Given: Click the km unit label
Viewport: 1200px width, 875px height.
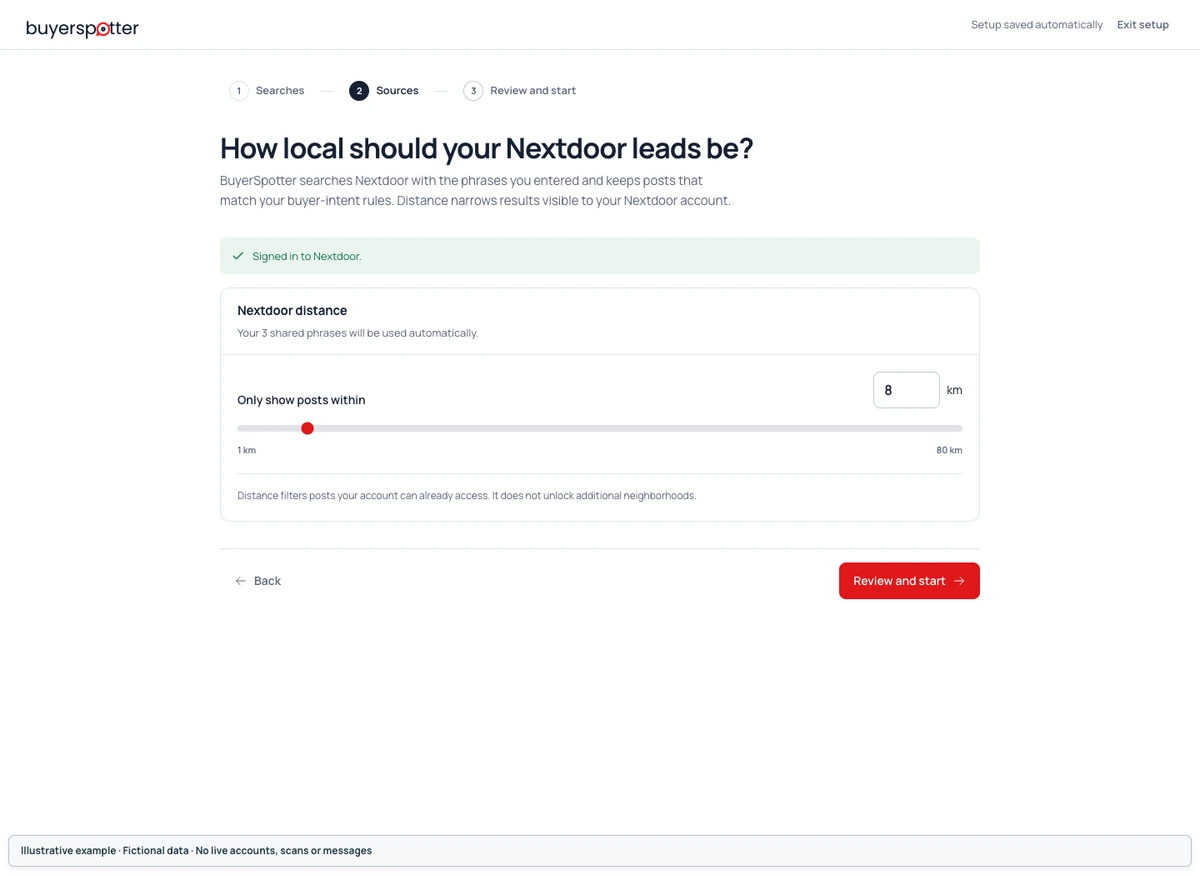Looking at the screenshot, I should tap(954, 390).
